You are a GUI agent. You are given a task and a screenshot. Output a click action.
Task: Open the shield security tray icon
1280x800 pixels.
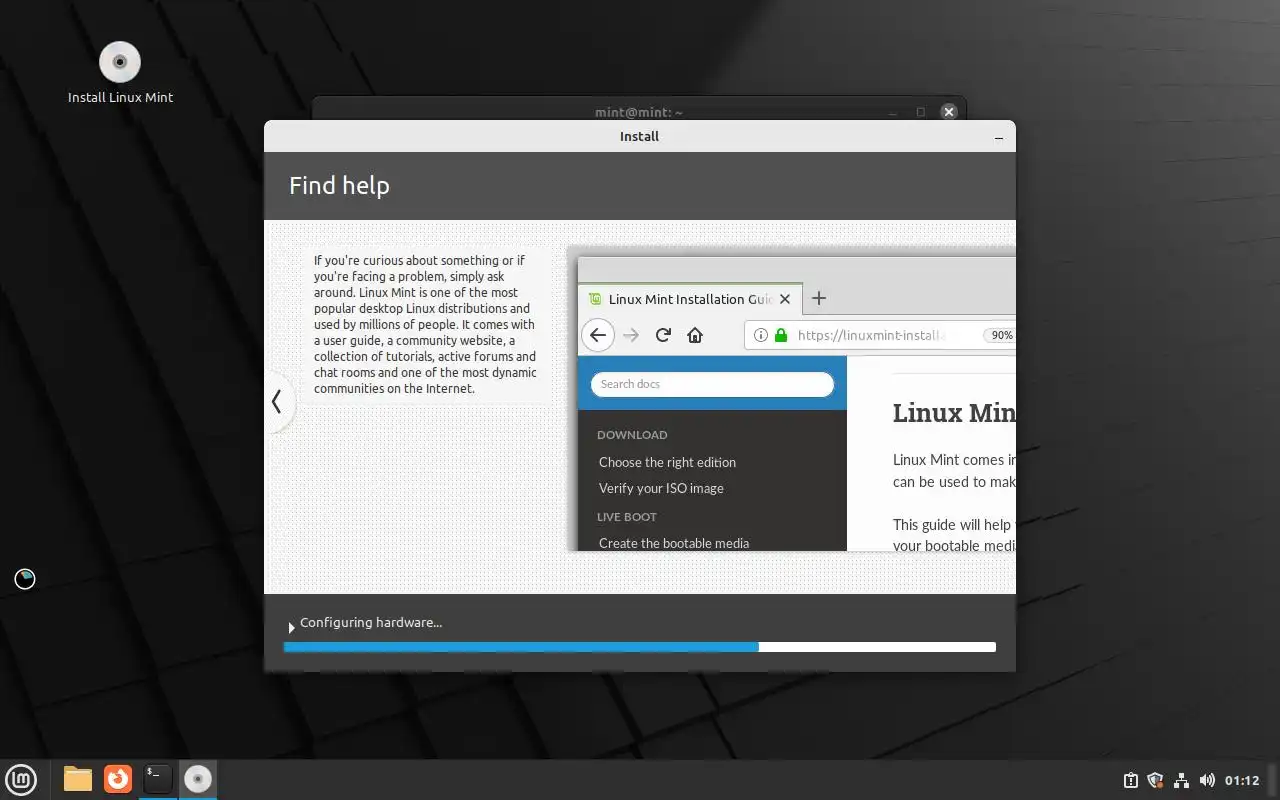click(1155, 780)
